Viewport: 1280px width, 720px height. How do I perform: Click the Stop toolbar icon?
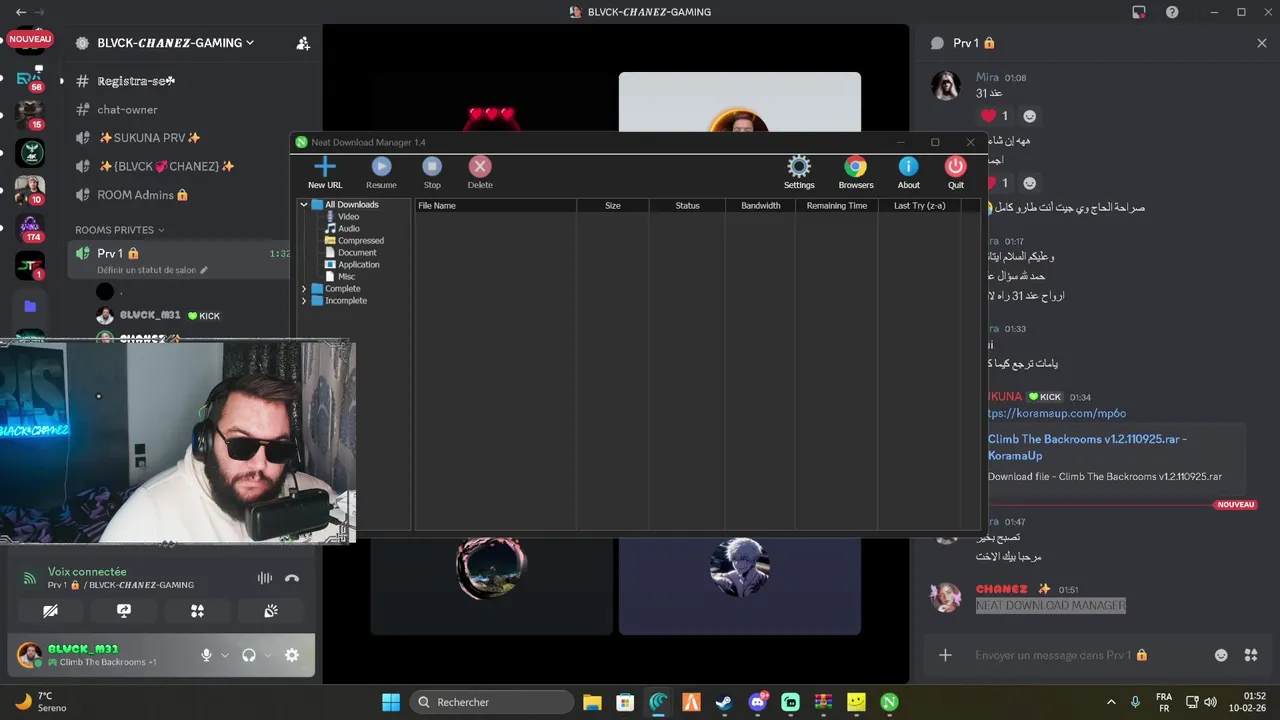coord(432,172)
